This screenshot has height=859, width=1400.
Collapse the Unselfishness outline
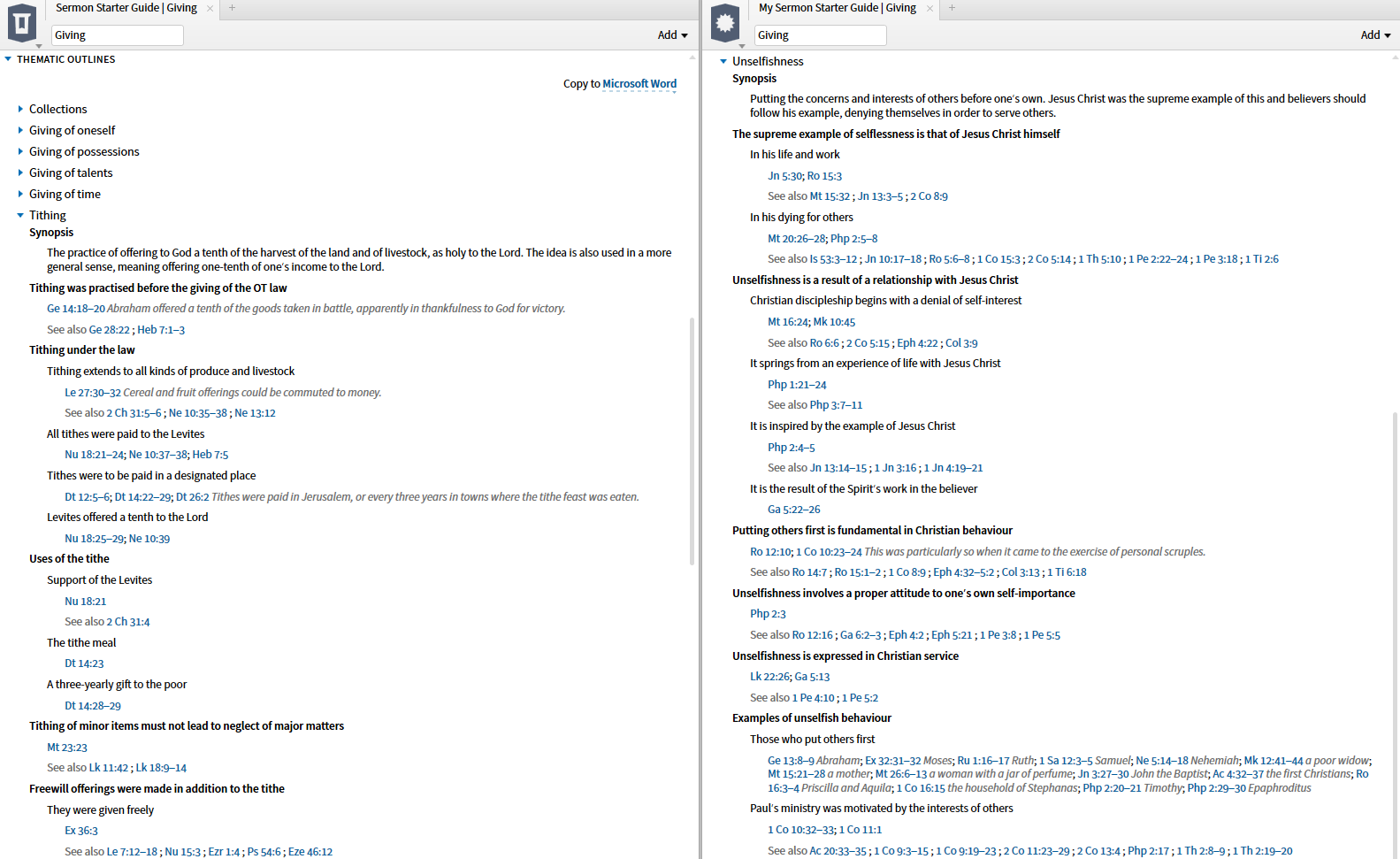click(x=723, y=61)
